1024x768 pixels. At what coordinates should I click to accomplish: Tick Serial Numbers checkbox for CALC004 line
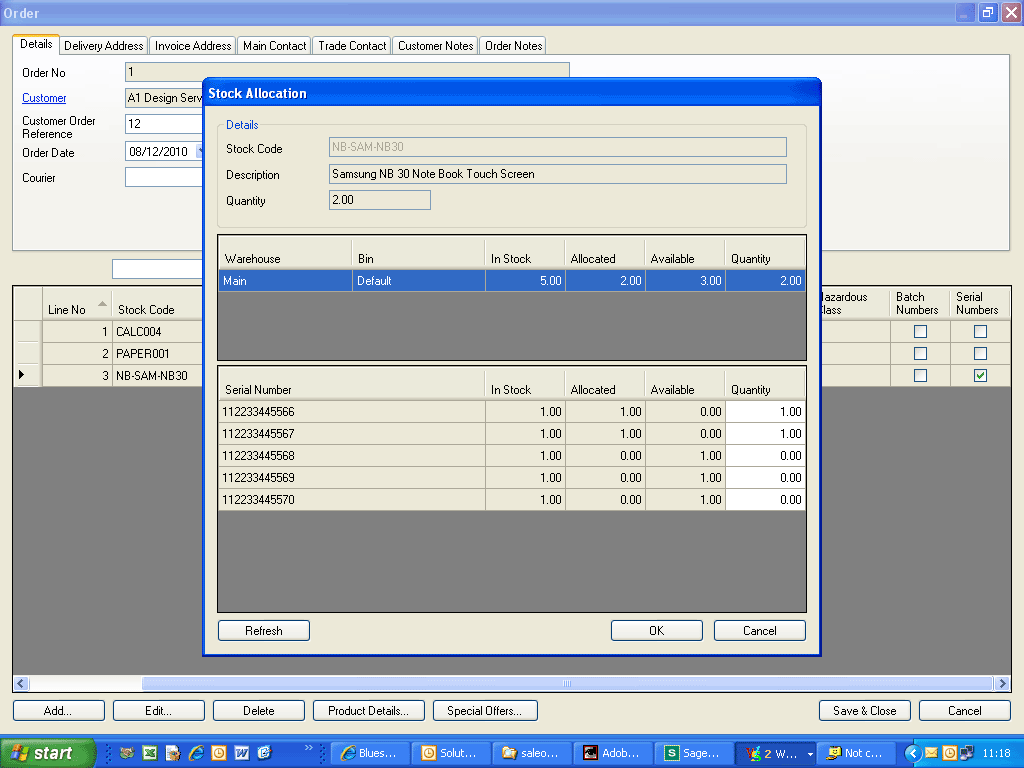pos(980,332)
